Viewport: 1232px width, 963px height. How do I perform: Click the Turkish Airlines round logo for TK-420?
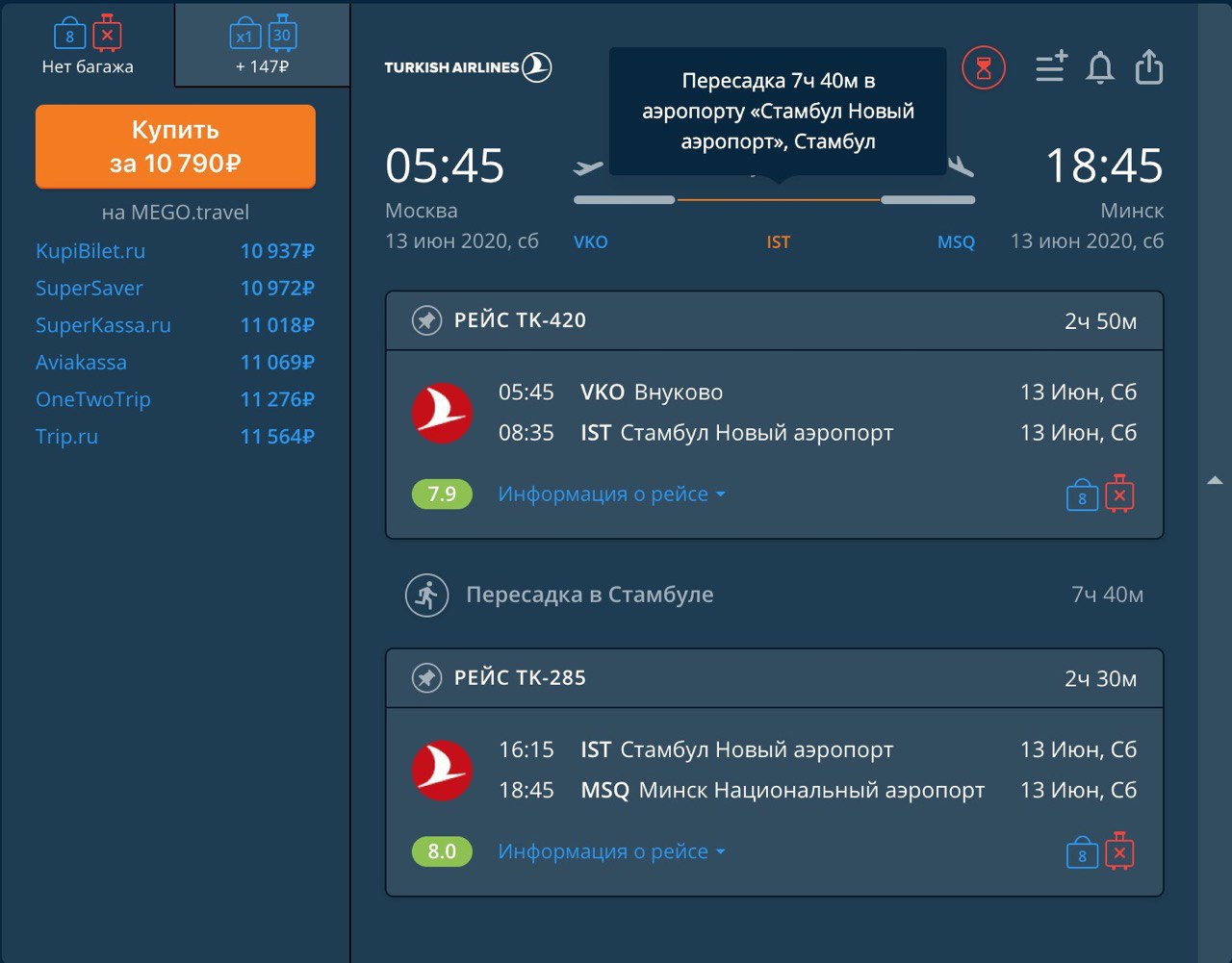click(442, 414)
